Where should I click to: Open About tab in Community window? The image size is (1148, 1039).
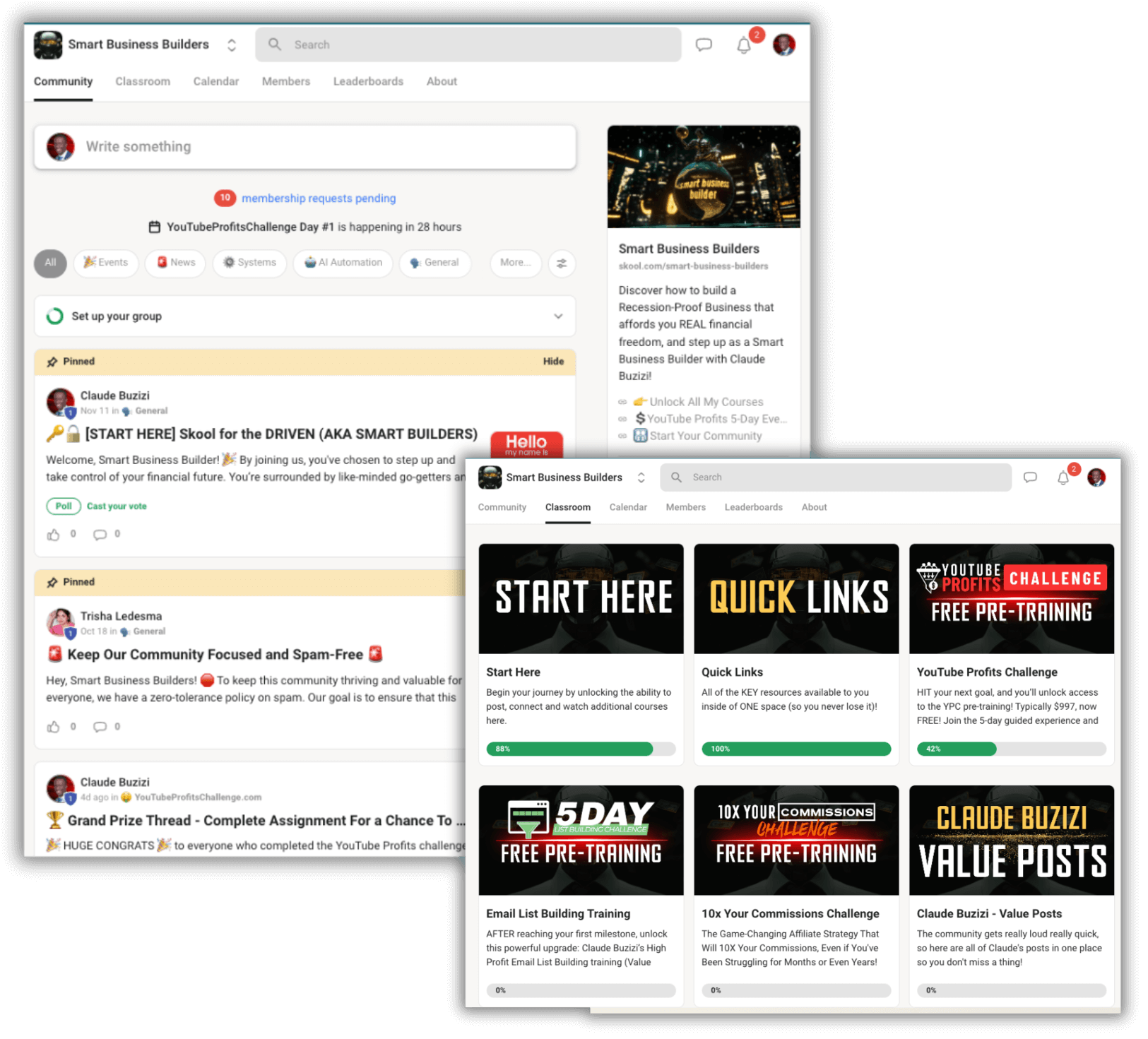[x=442, y=82]
